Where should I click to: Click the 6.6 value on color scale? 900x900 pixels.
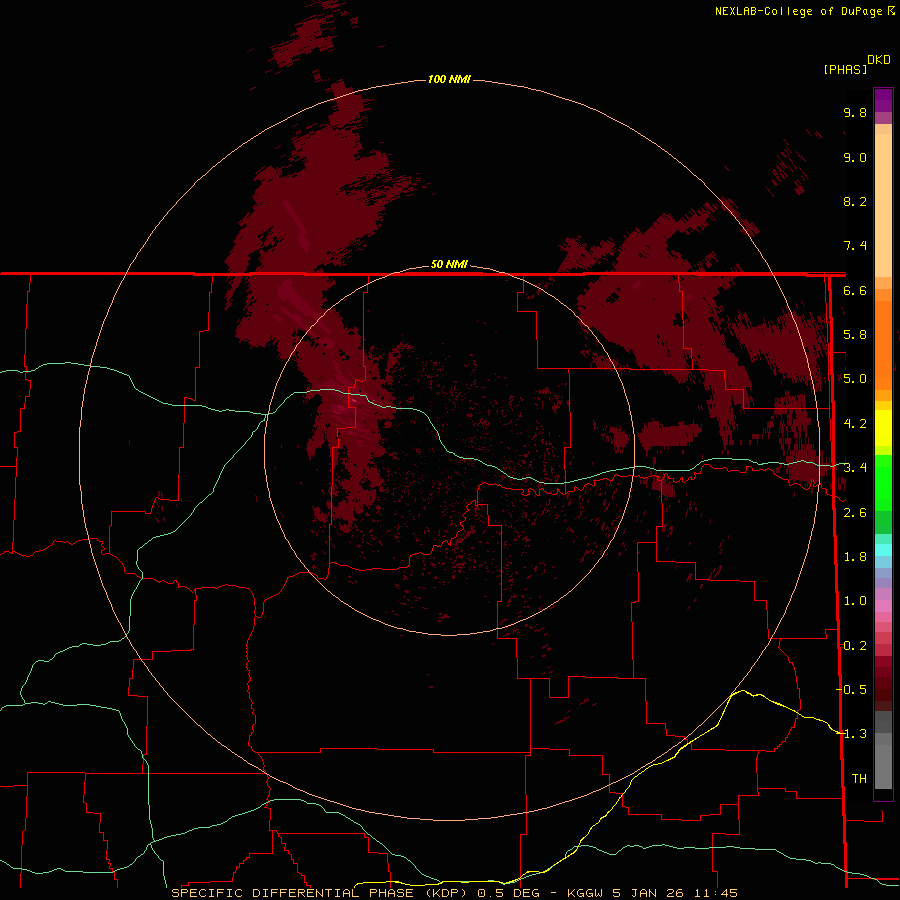pos(855,290)
